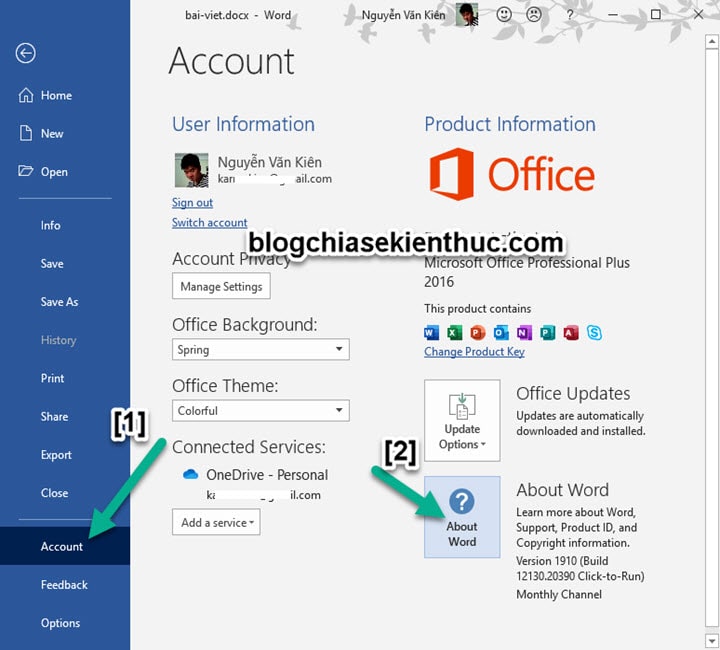Image resolution: width=720 pixels, height=650 pixels.
Task: Click the "Monthly Channel" text
Action: (x=559, y=594)
